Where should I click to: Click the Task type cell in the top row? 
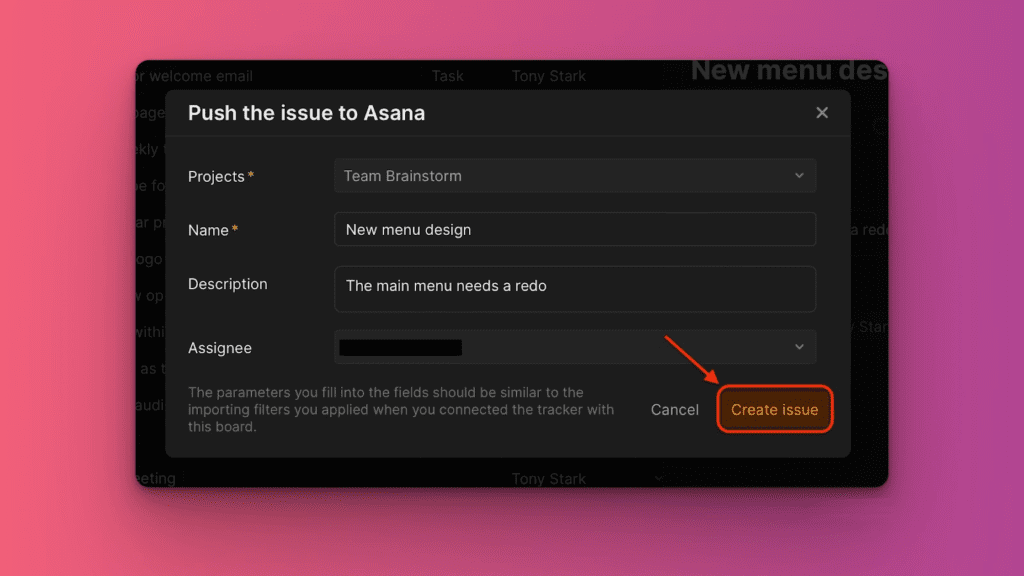click(x=448, y=76)
